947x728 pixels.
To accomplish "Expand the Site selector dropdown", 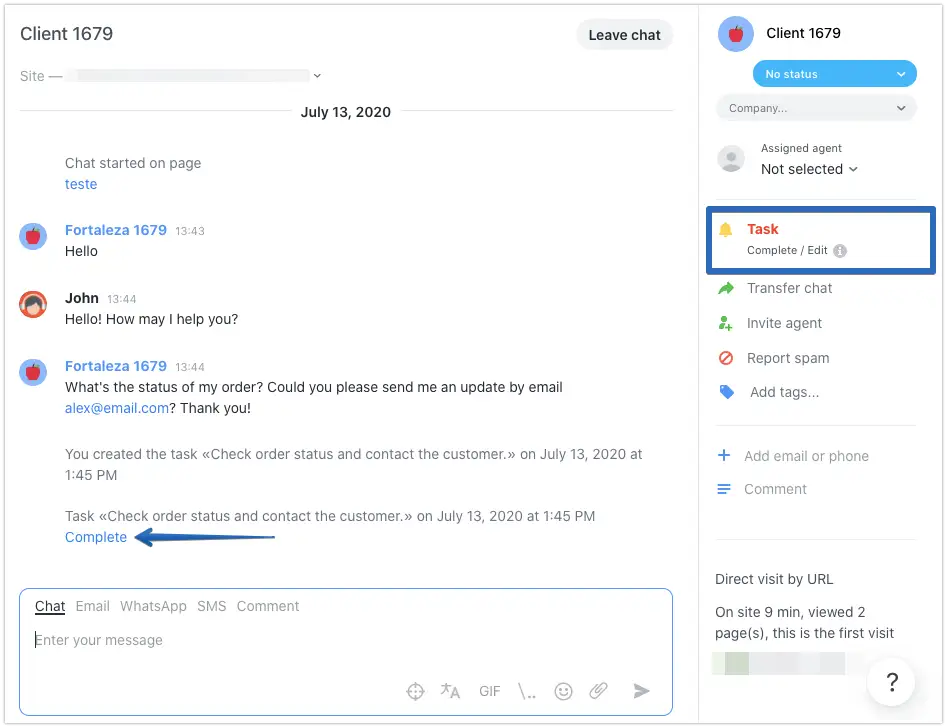I will 317,76.
